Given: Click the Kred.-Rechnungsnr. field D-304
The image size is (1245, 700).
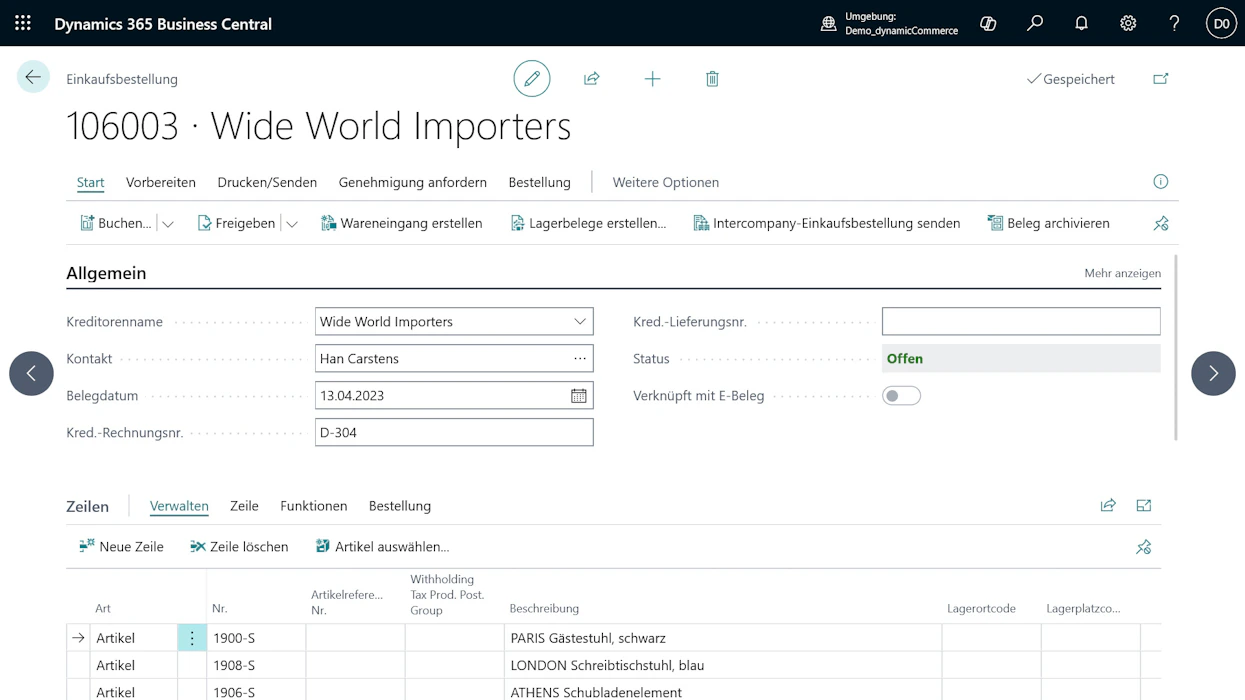Looking at the screenshot, I should click(x=454, y=432).
